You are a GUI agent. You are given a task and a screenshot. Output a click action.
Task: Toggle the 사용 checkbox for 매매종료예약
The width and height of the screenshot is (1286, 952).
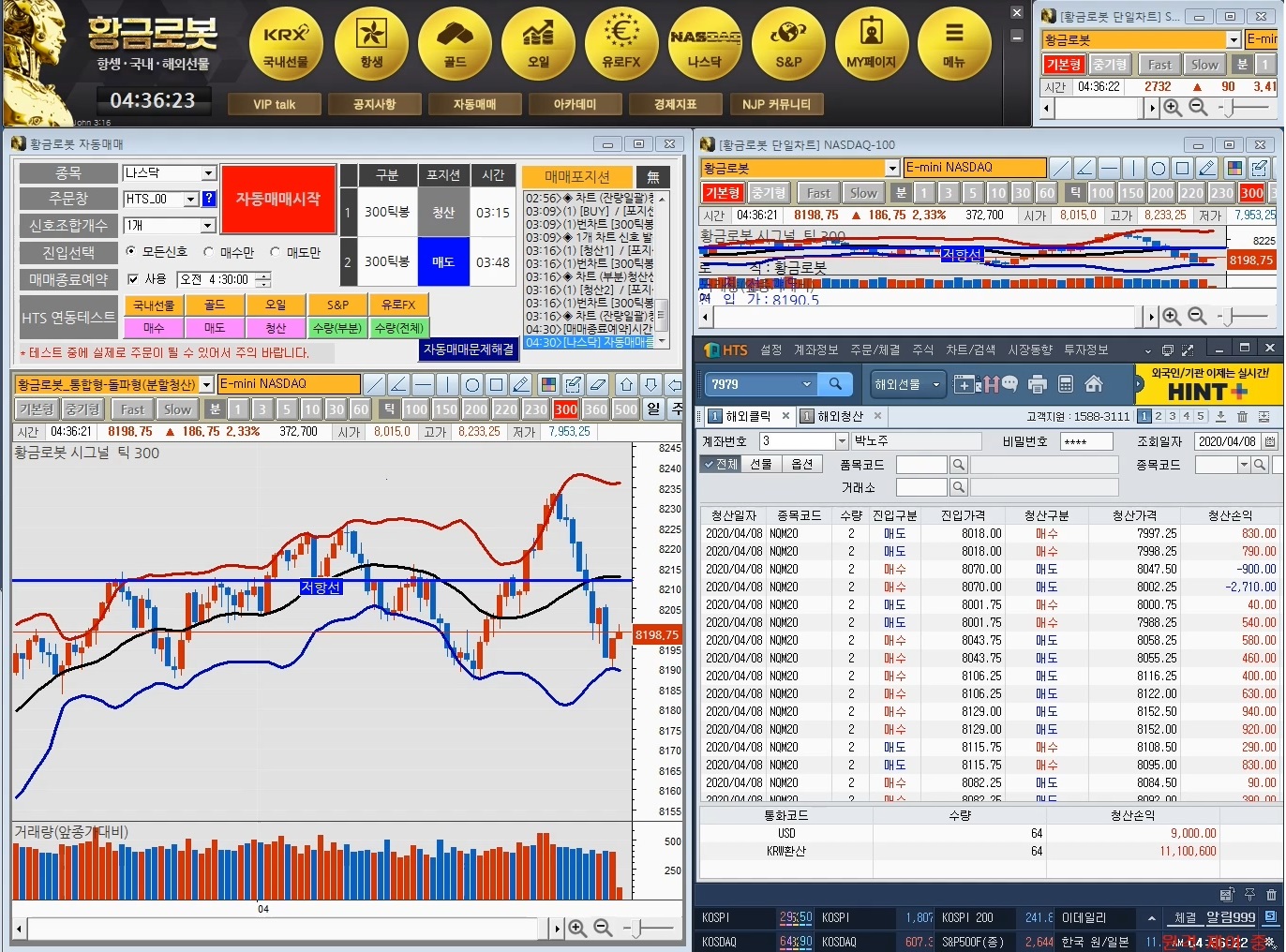tap(132, 279)
